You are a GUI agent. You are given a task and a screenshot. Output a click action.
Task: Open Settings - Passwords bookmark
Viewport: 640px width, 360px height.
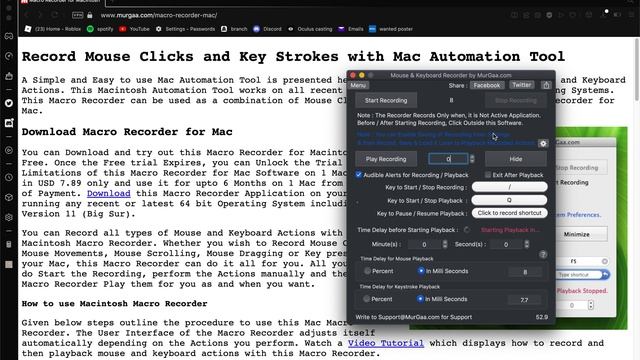(185, 29)
